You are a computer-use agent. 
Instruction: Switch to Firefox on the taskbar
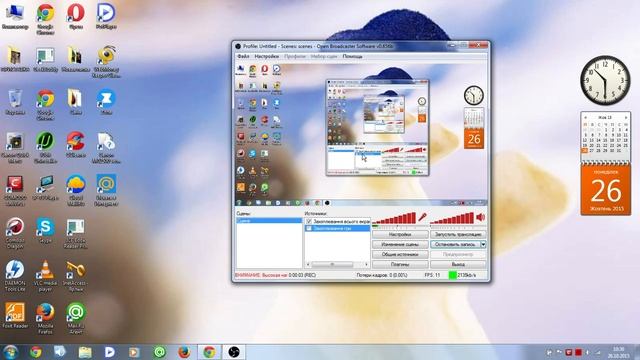184,352
